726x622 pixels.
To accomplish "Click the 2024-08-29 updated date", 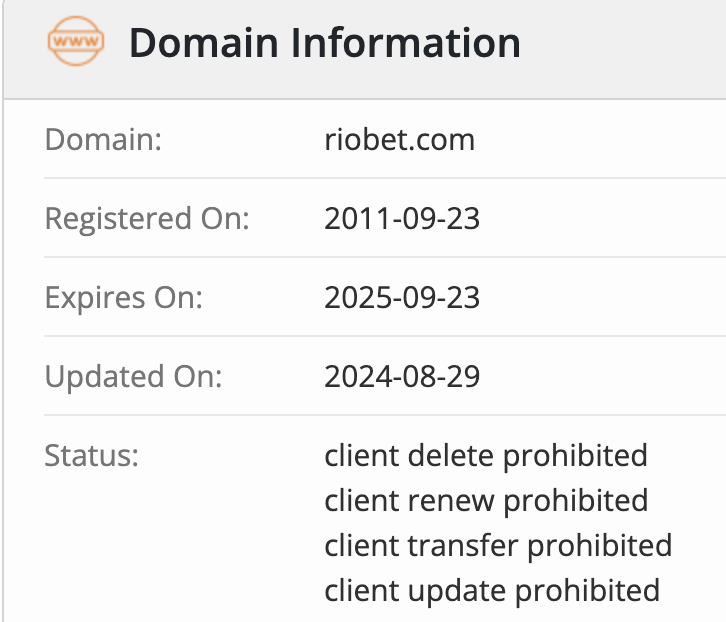I will tap(402, 377).
